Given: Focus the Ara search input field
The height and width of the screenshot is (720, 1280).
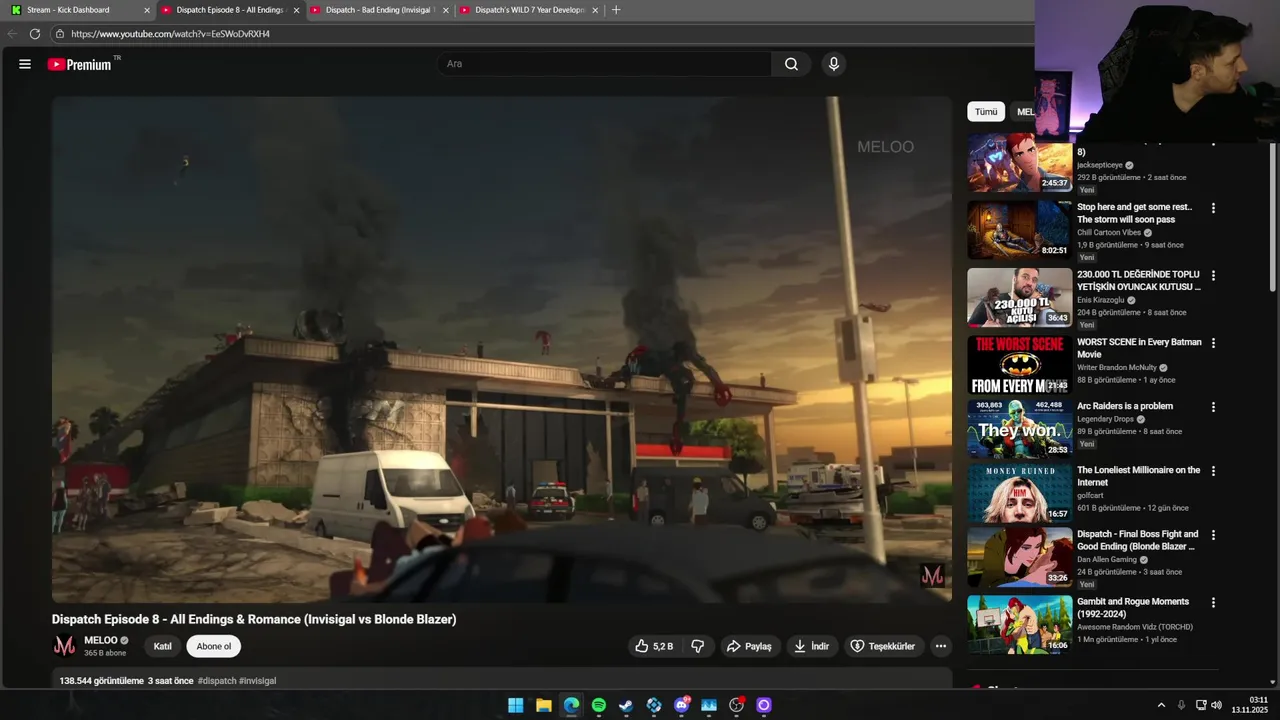Looking at the screenshot, I should [x=604, y=64].
